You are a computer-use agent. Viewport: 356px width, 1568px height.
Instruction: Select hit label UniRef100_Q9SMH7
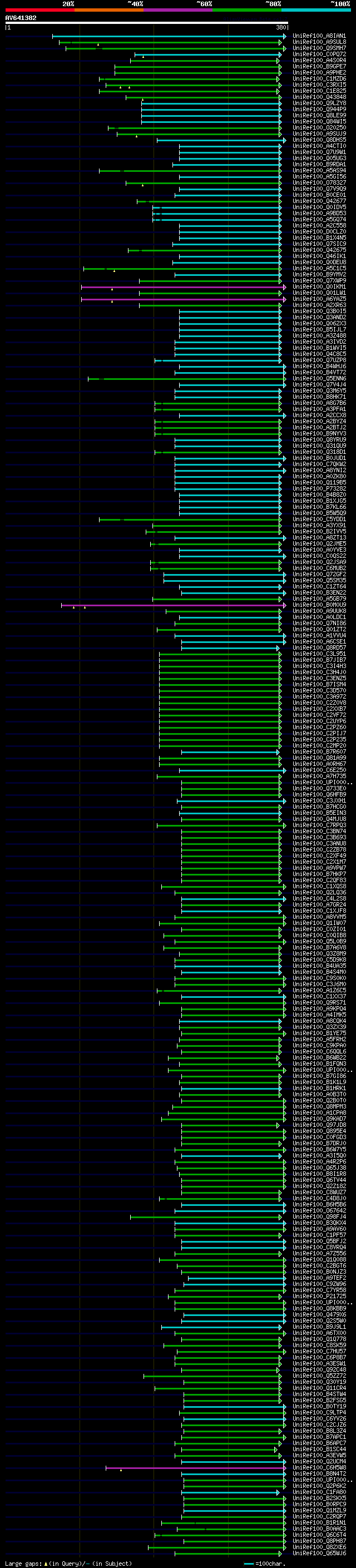pos(319,48)
